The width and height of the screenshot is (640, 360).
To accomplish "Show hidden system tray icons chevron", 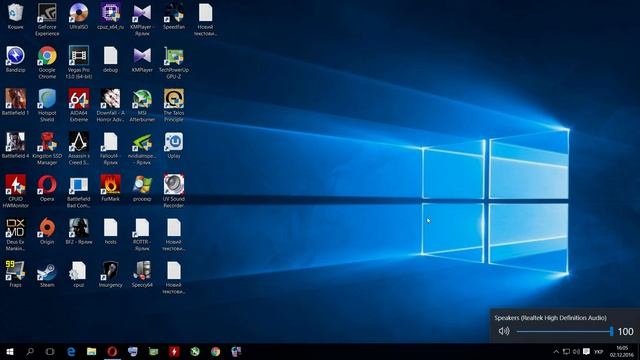I will click(556, 351).
